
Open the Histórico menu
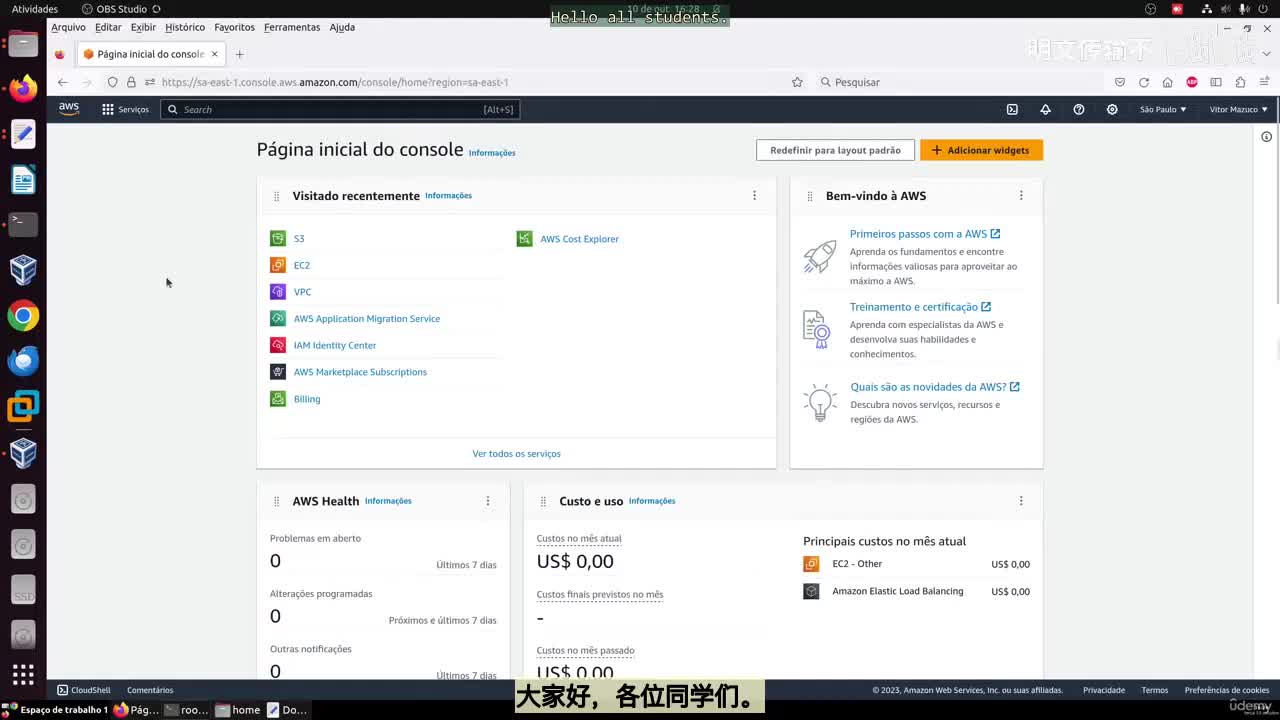click(185, 27)
